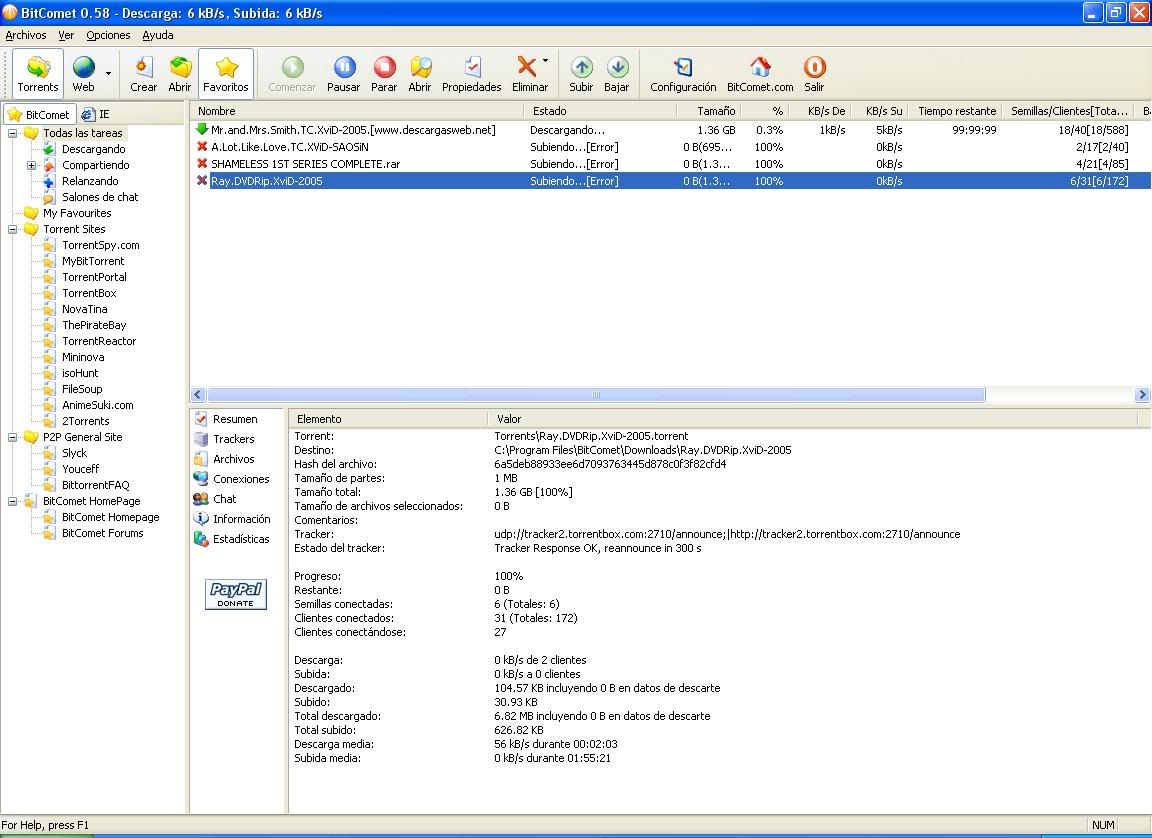This screenshot has width=1152, height=838.
Task: Toggle the Favoritos star button
Action: (226, 74)
